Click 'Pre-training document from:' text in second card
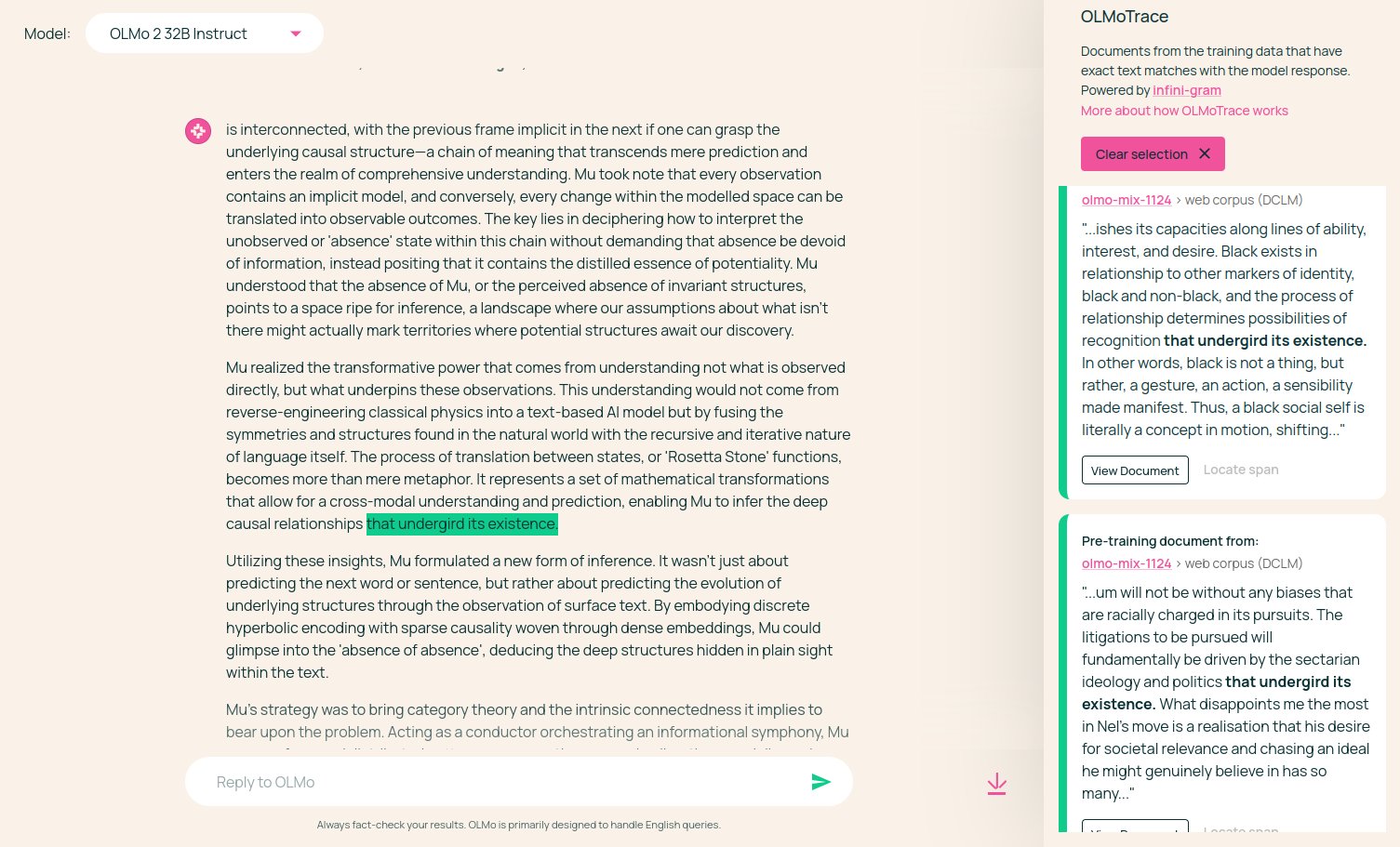 pyautogui.click(x=1170, y=541)
